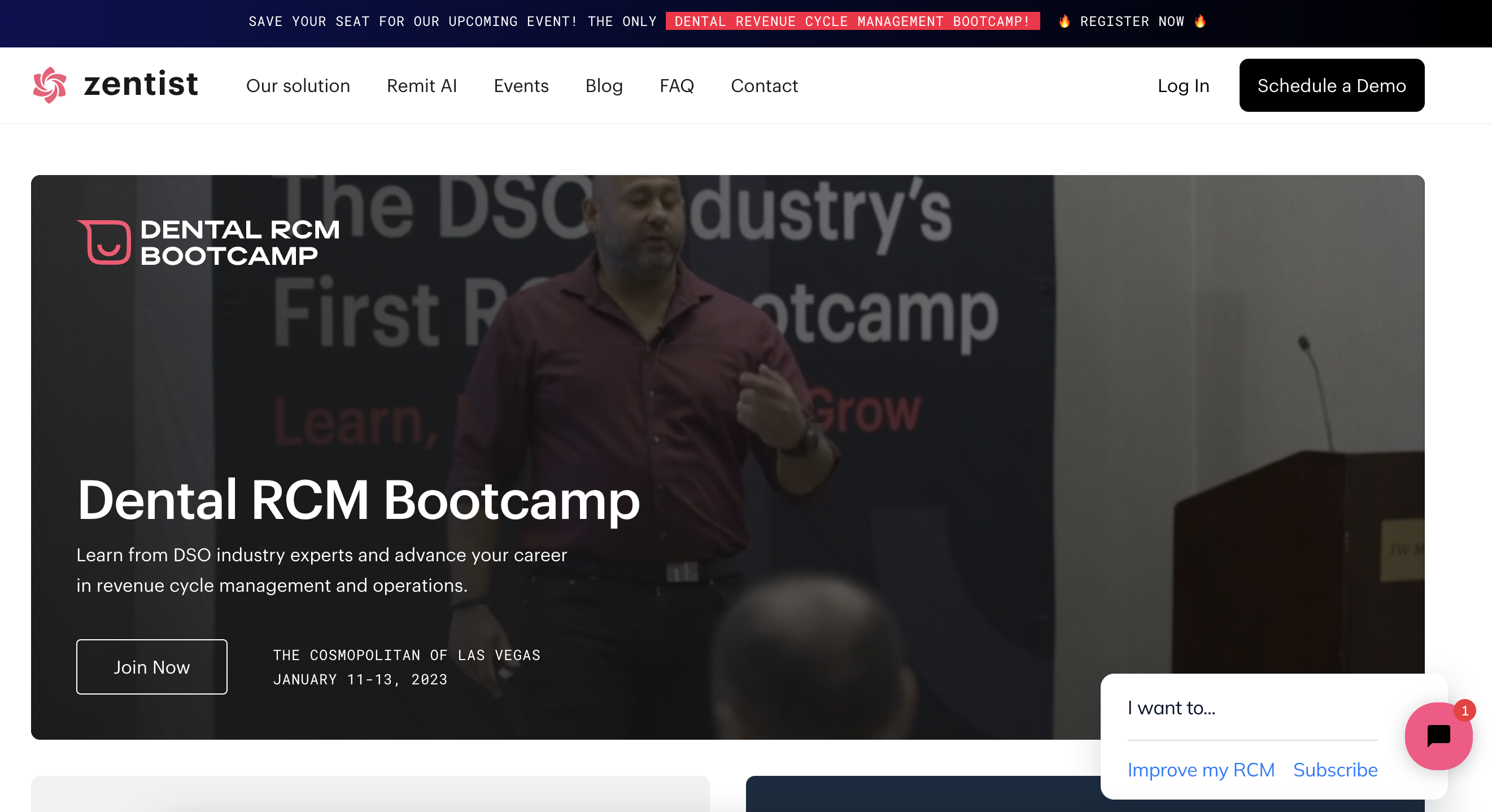The height and width of the screenshot is (812, 1492).
Task: Click the zentist pinwheel logo icon
Action: [x=50, y=85]
